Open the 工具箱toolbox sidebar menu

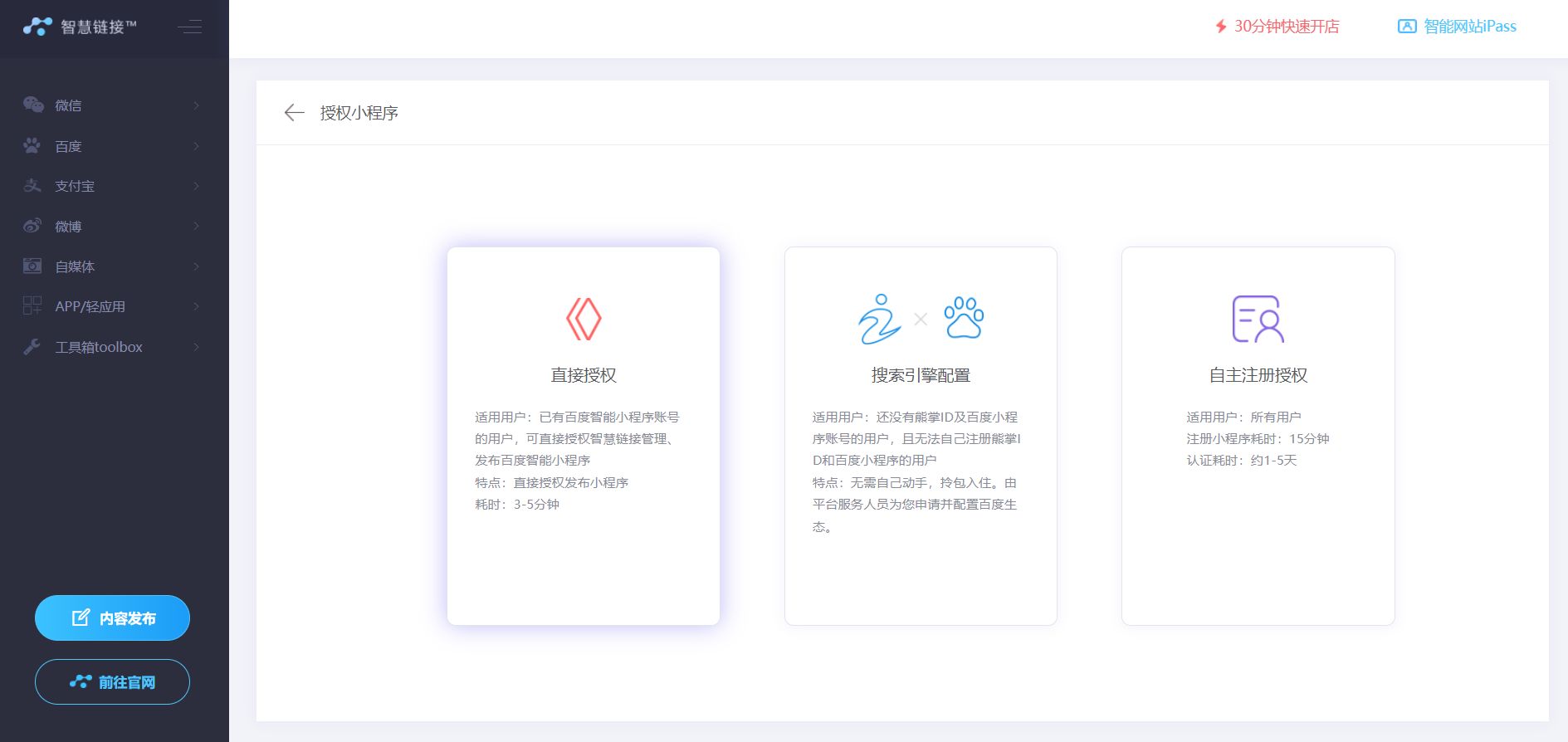point(114,347)
